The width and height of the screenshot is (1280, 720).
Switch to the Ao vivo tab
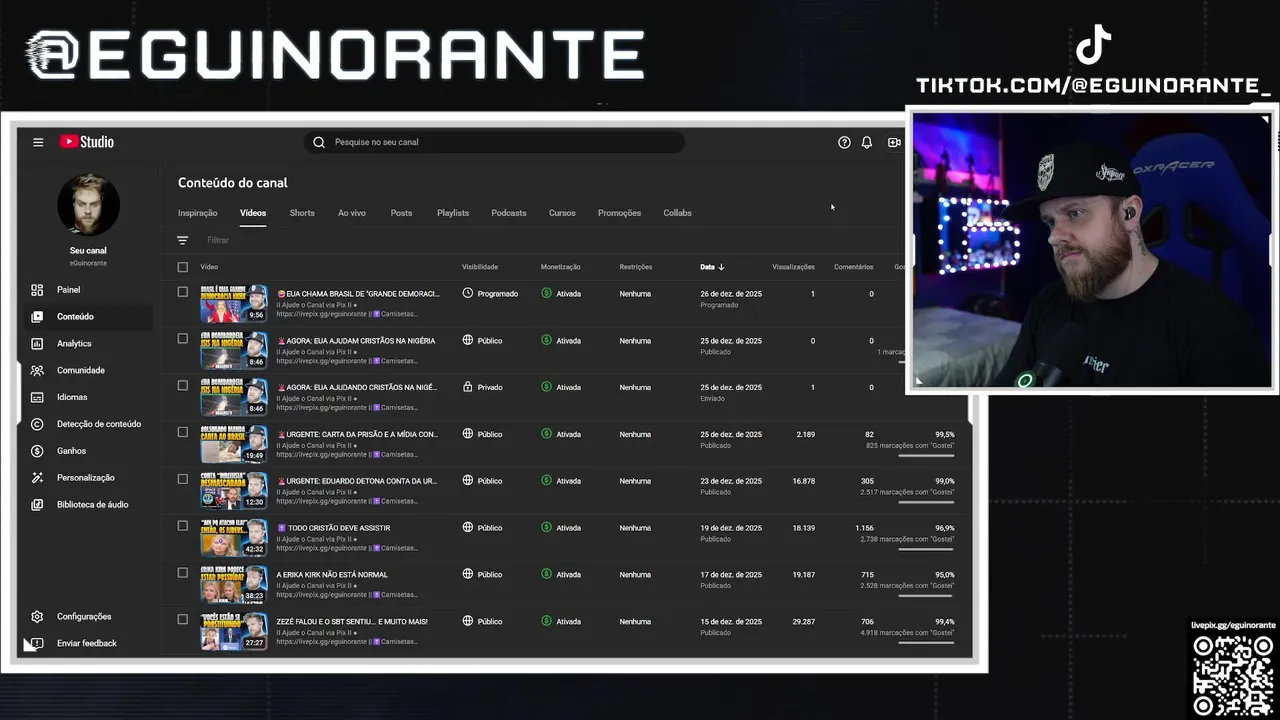tap(352, 213)
